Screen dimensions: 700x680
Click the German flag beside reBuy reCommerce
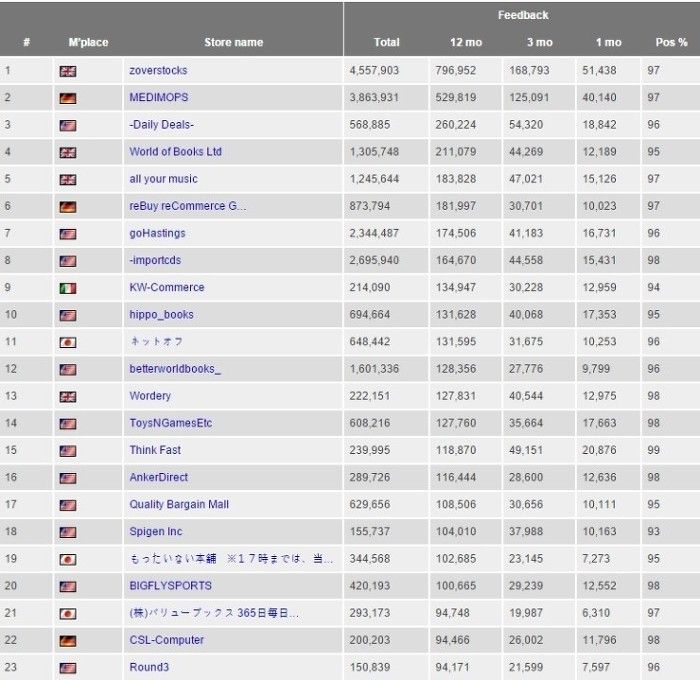pyautogui.click(x=68, y=207)
